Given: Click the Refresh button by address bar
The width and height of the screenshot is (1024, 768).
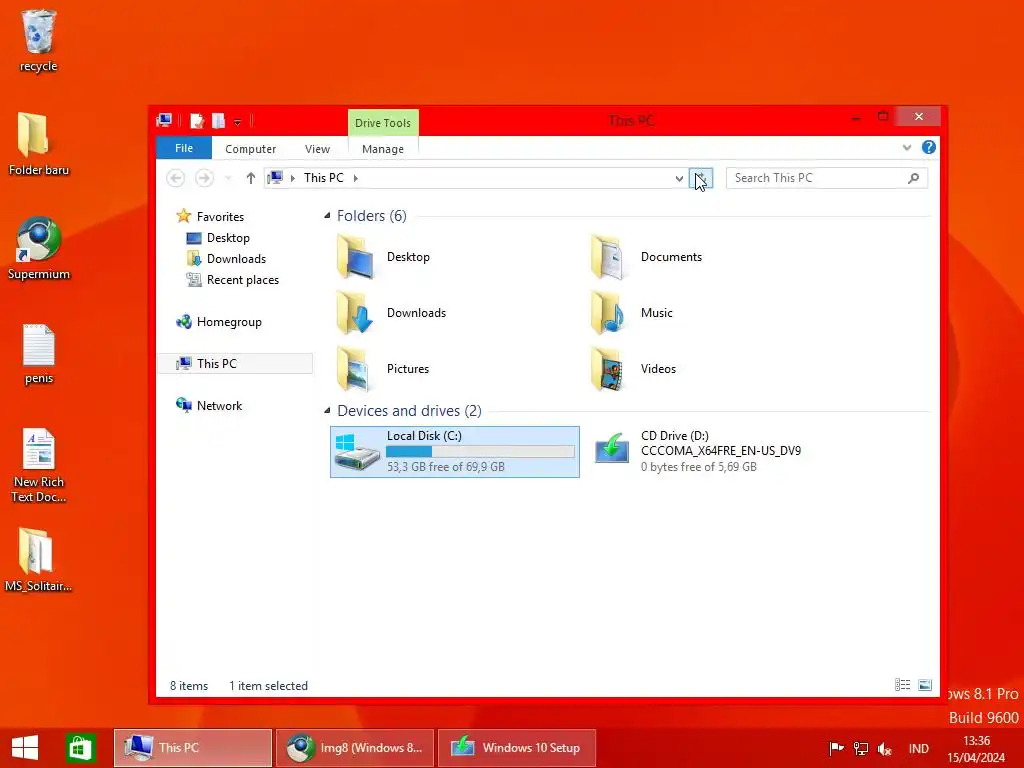Looking at the screenshot, I should (x=701, y=178).
